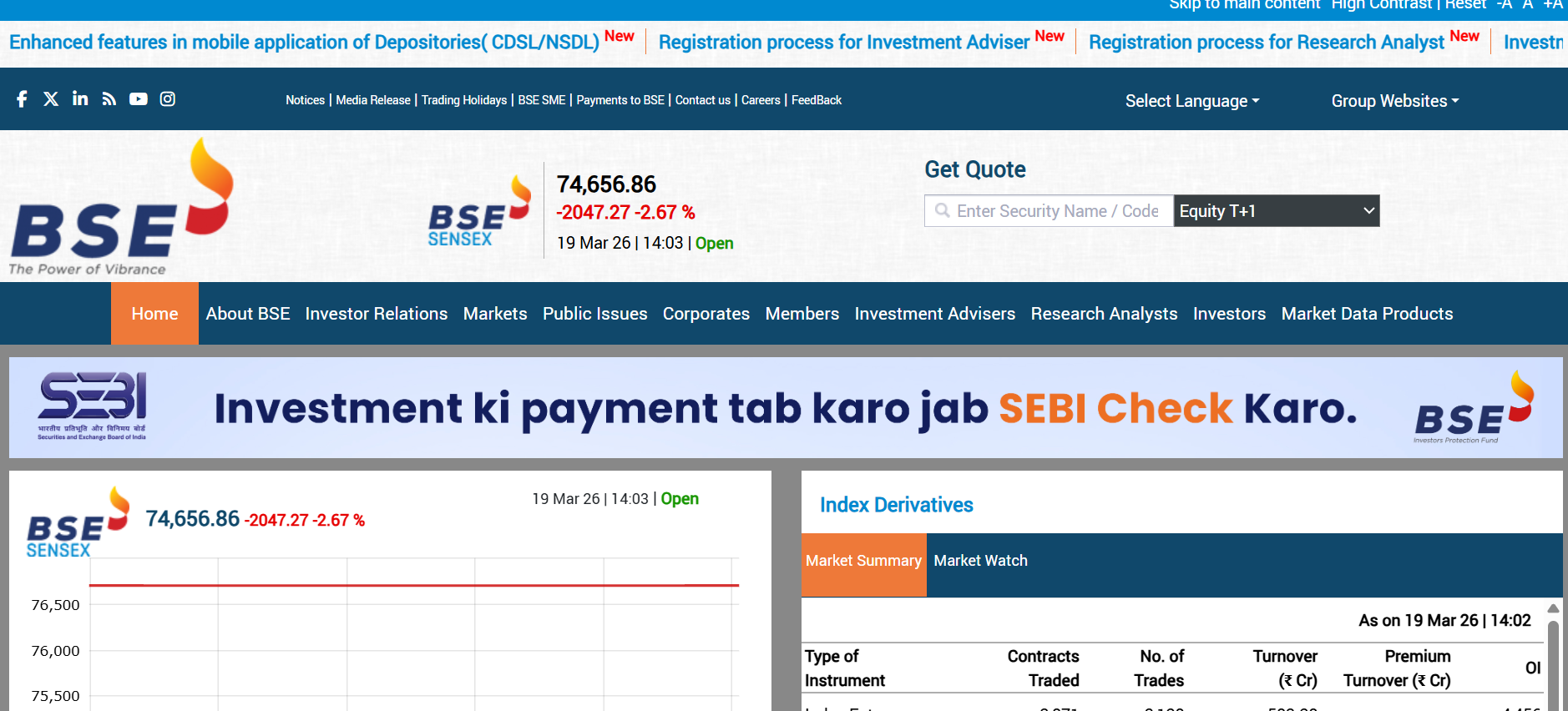The height and width of the screenshot is (711, 1568).
Task: Click the 74,656.86 value above the chart
Action: (193, 519)
